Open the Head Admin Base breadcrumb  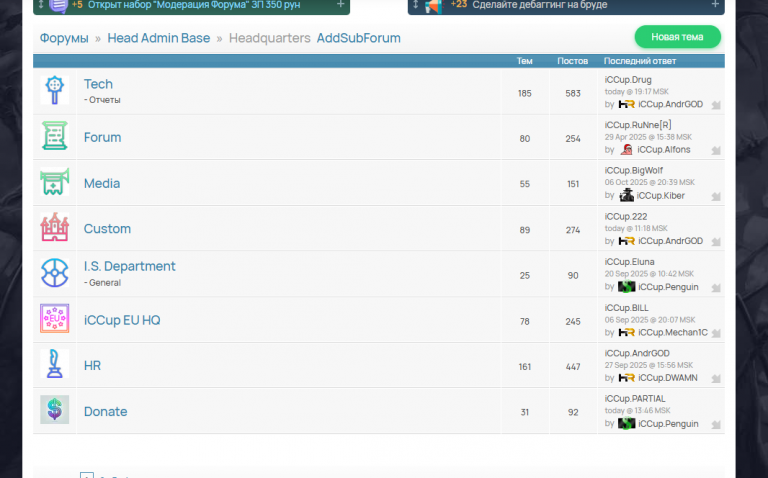click(x=159, y=38)
